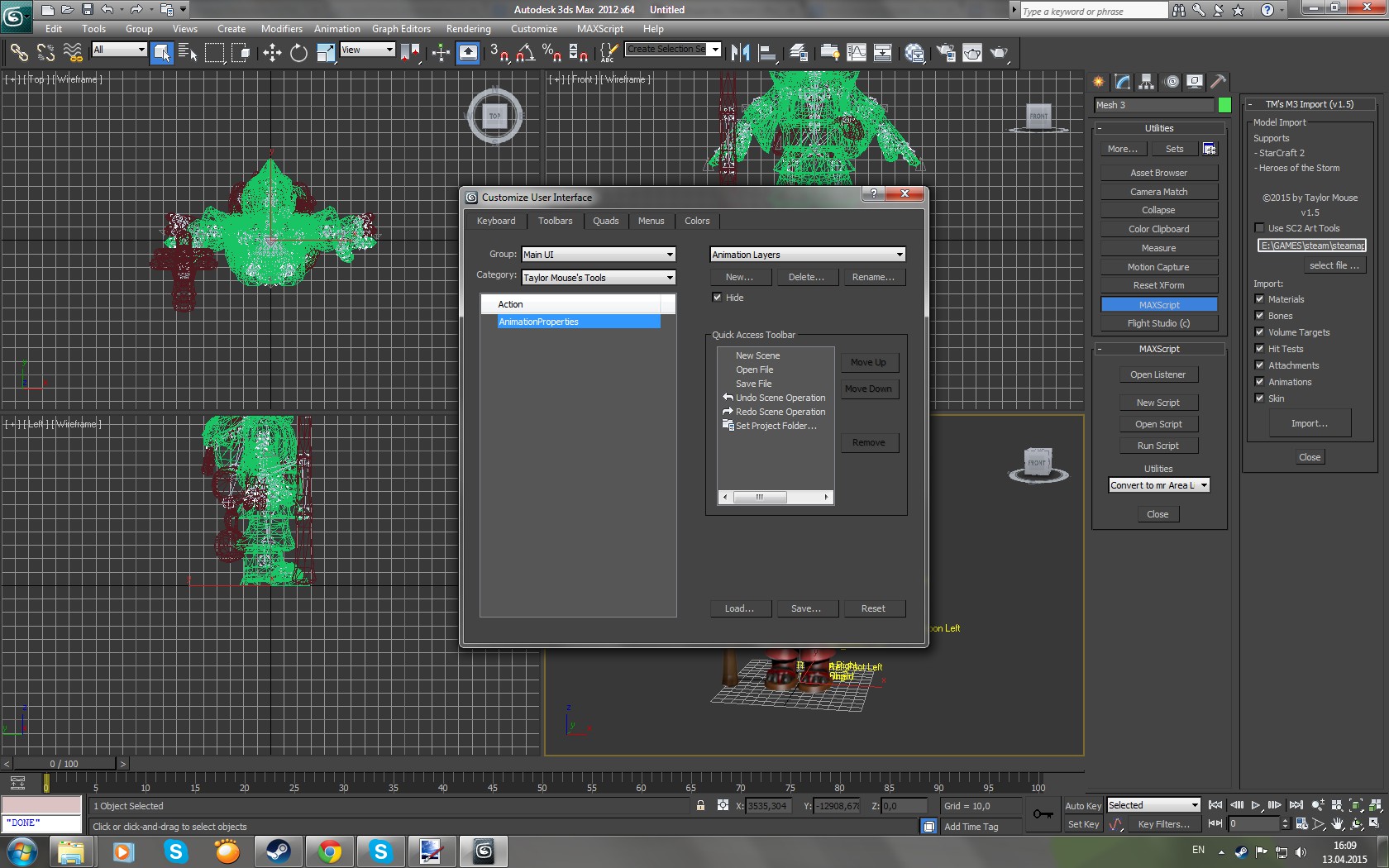
Task: Open the Mirror tool
Action: coord(740,53)
